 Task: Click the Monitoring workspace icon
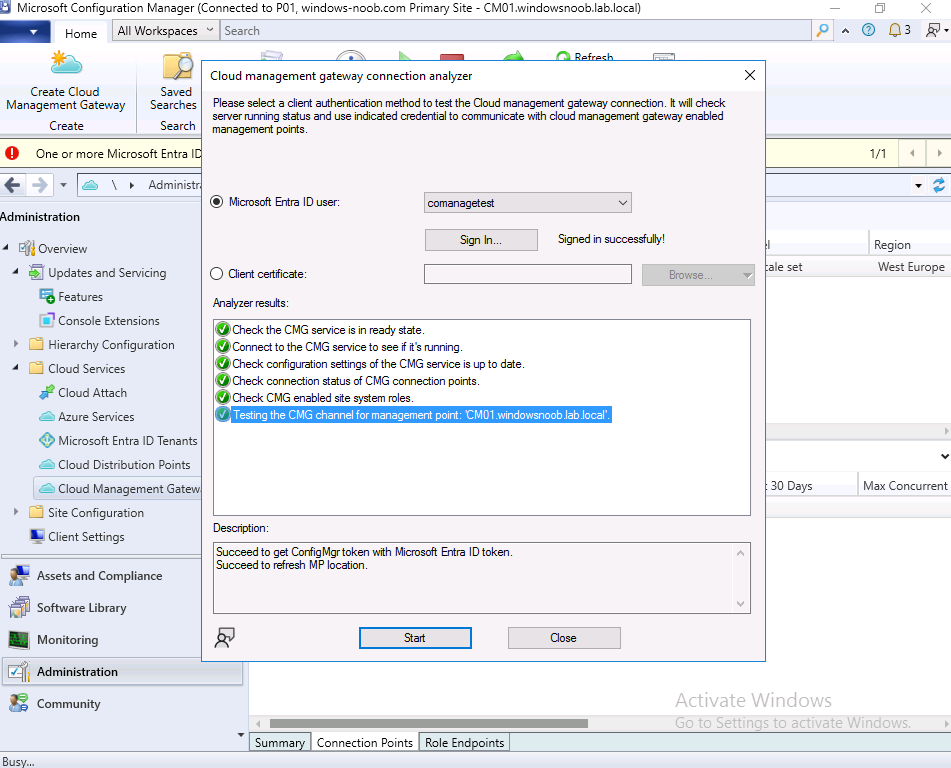point(19,639)
